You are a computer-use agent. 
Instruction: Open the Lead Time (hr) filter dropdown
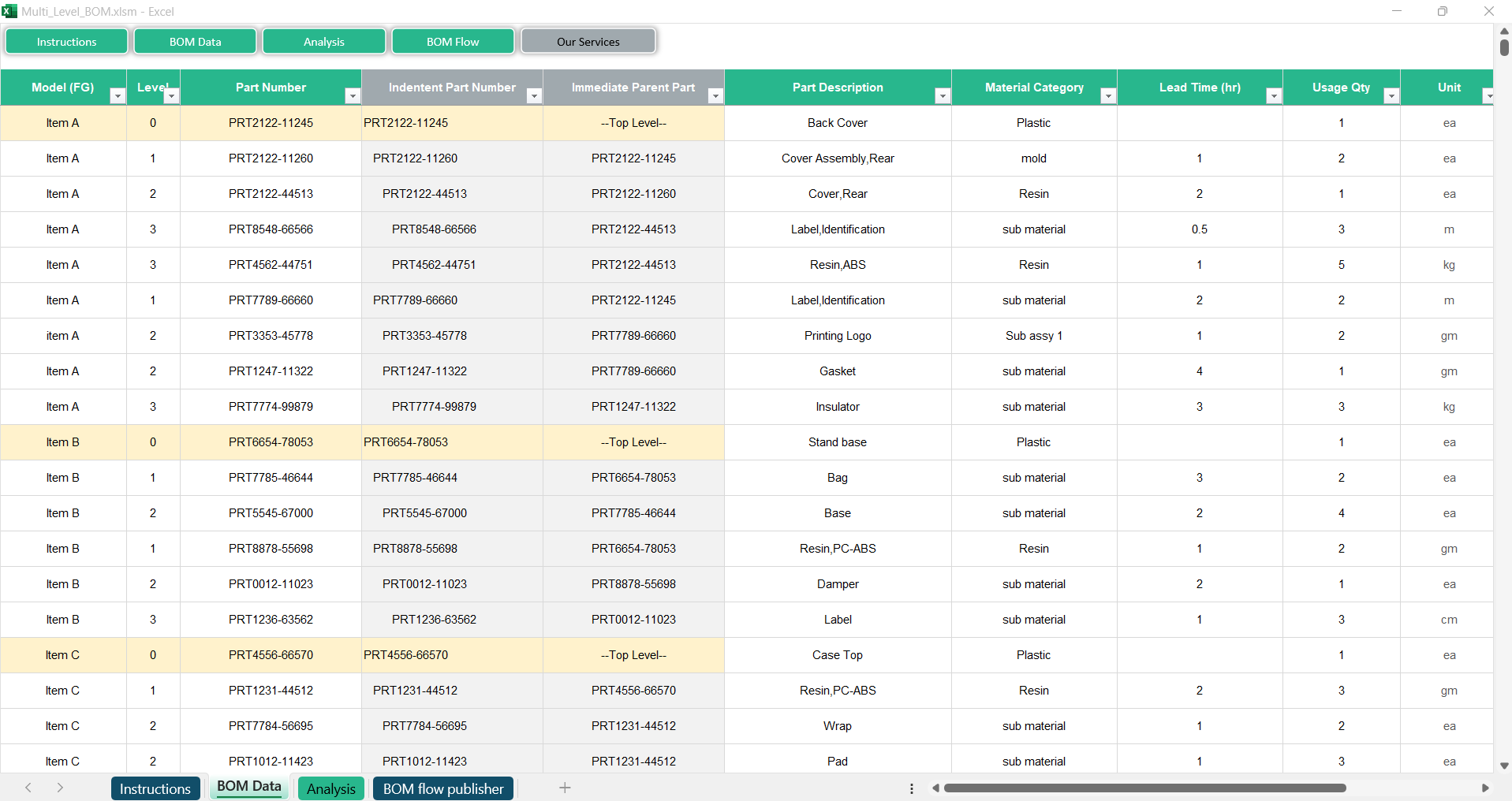tap(1274, 96)
